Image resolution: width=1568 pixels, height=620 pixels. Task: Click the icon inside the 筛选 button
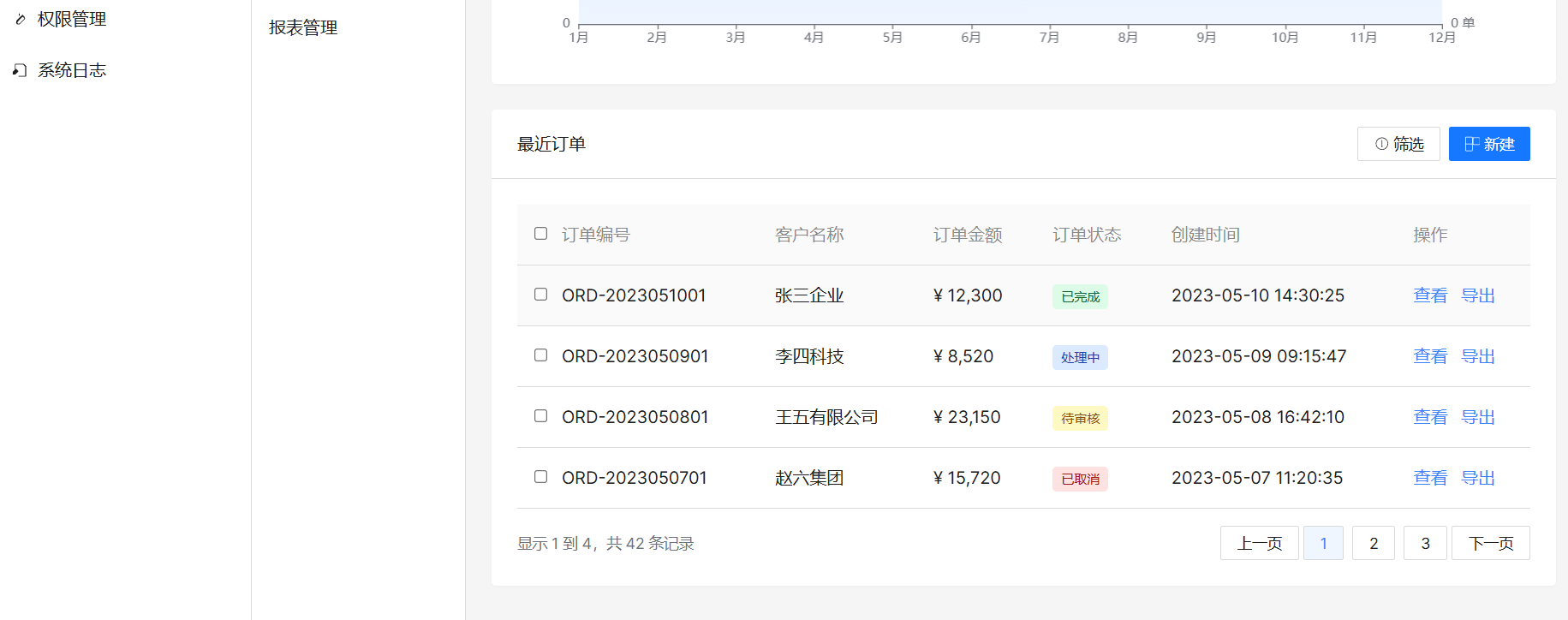(1381, 144)
